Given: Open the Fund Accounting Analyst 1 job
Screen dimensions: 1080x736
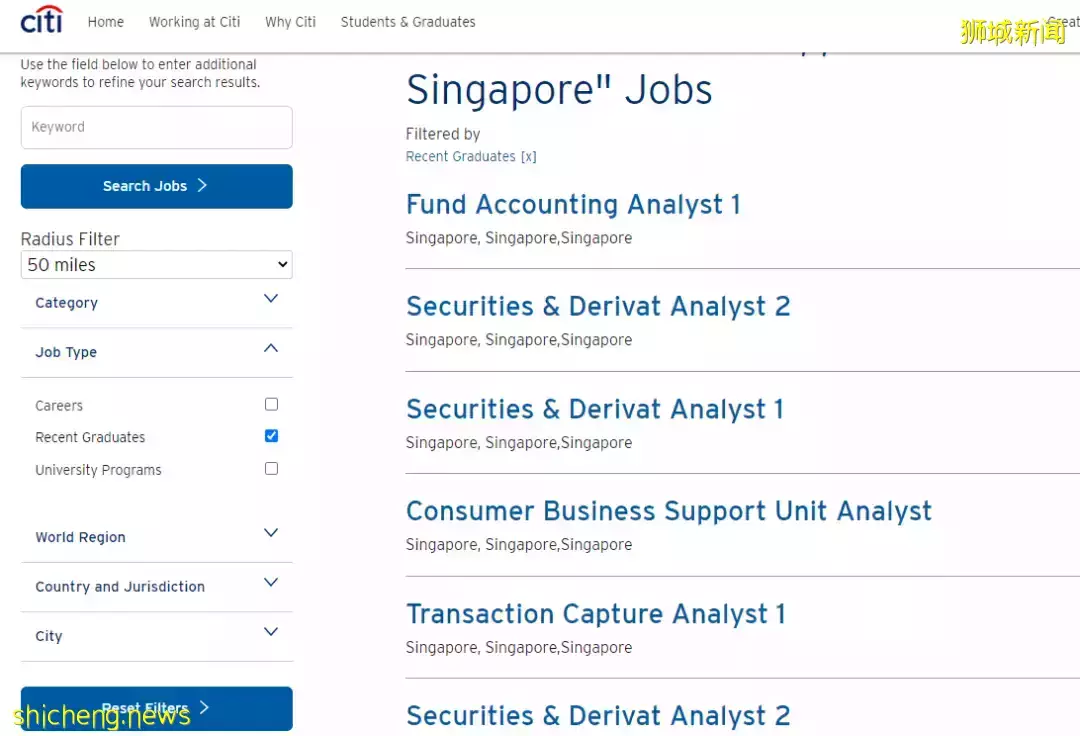Looking at the screenshot, I should (x=573, y=205).
